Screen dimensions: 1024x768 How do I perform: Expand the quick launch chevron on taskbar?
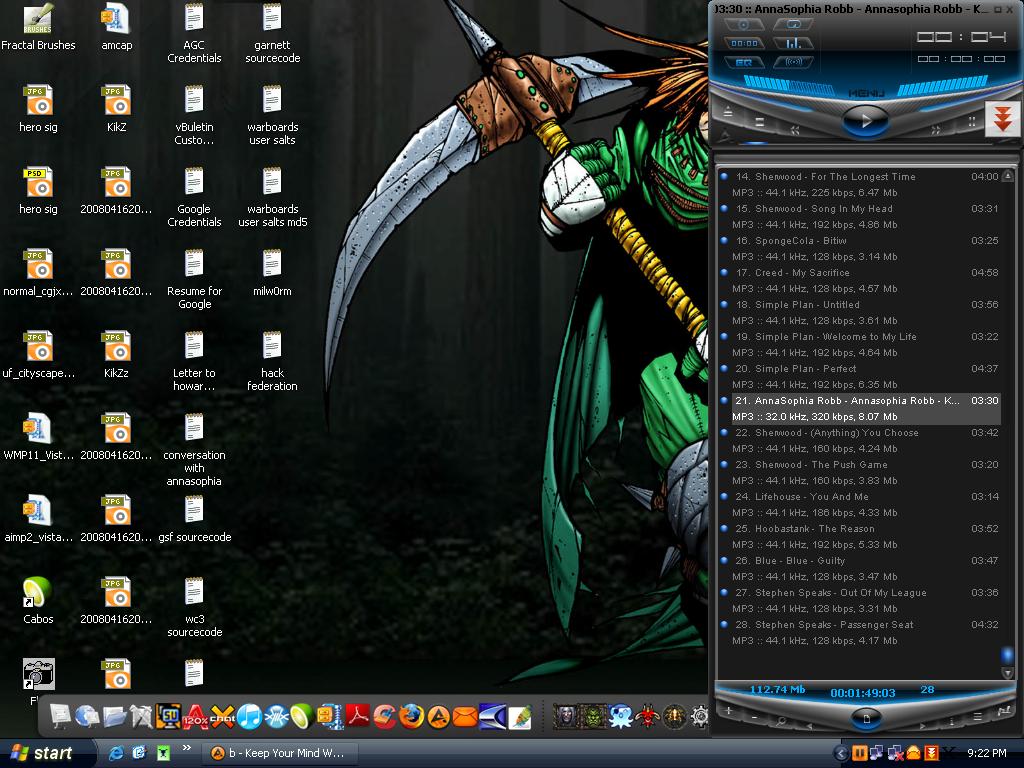186,748
